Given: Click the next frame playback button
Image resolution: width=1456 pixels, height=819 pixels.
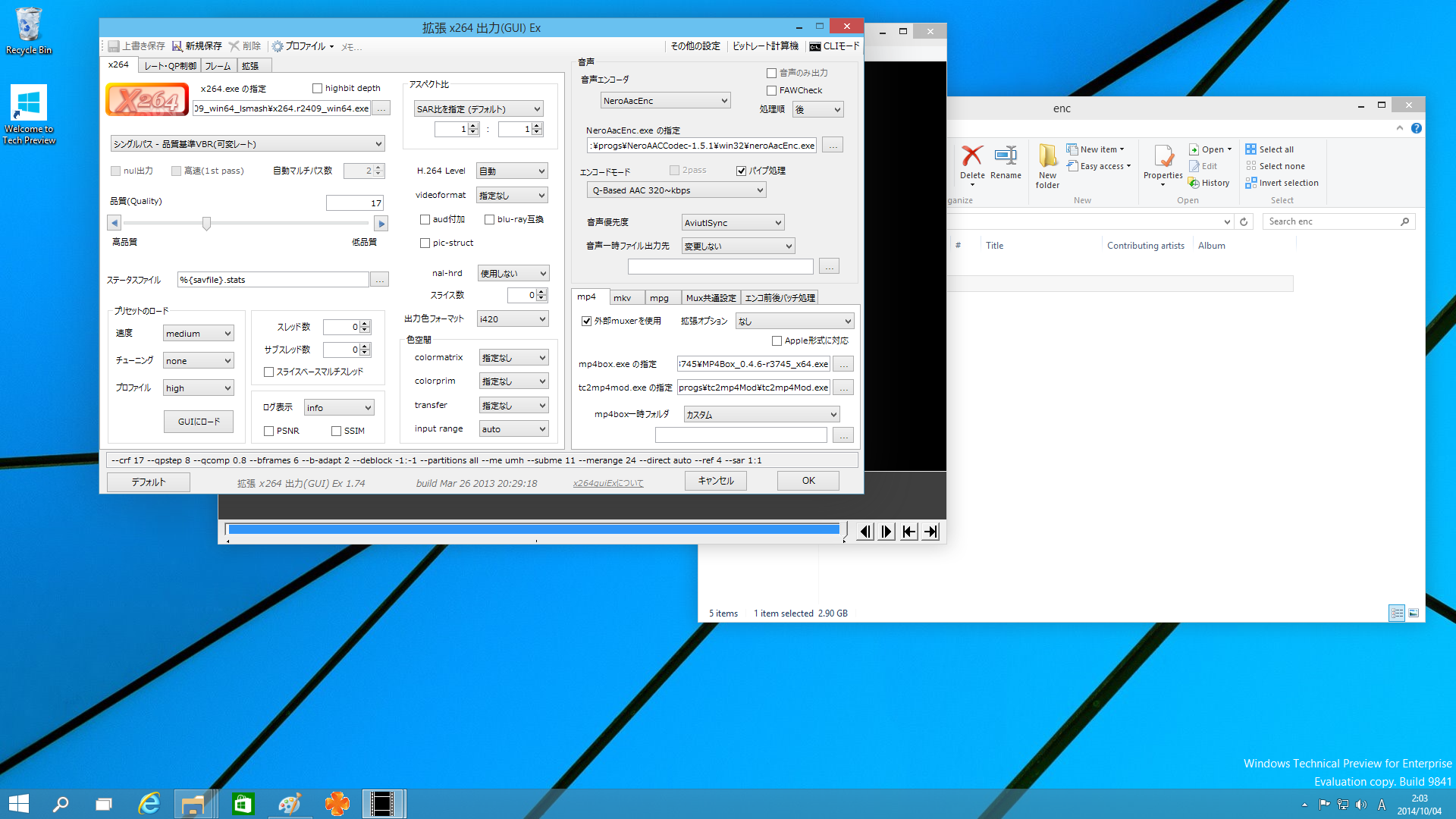Looking at the screenshot, I should click(886, 532).
